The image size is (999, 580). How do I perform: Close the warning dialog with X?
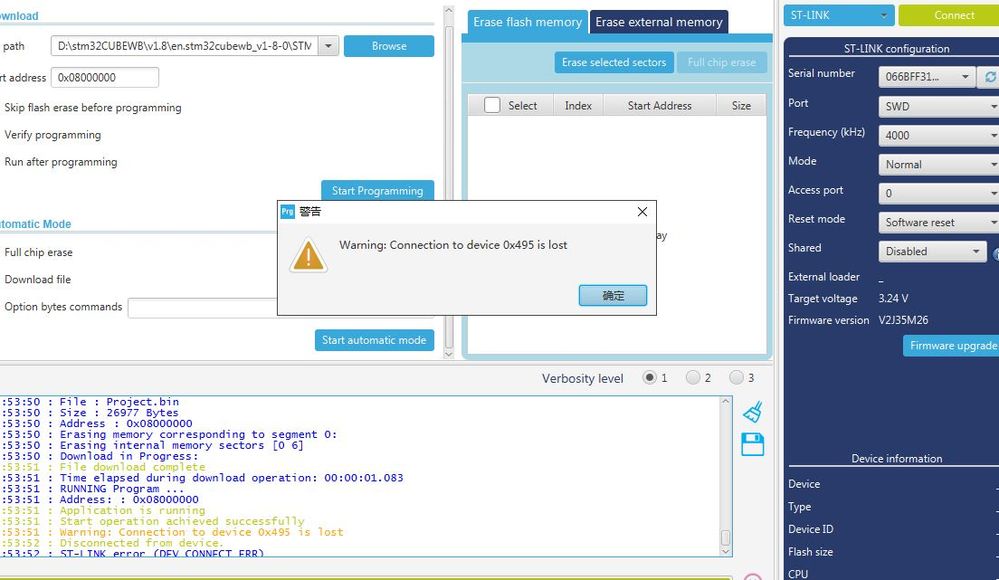coord(642,212)
